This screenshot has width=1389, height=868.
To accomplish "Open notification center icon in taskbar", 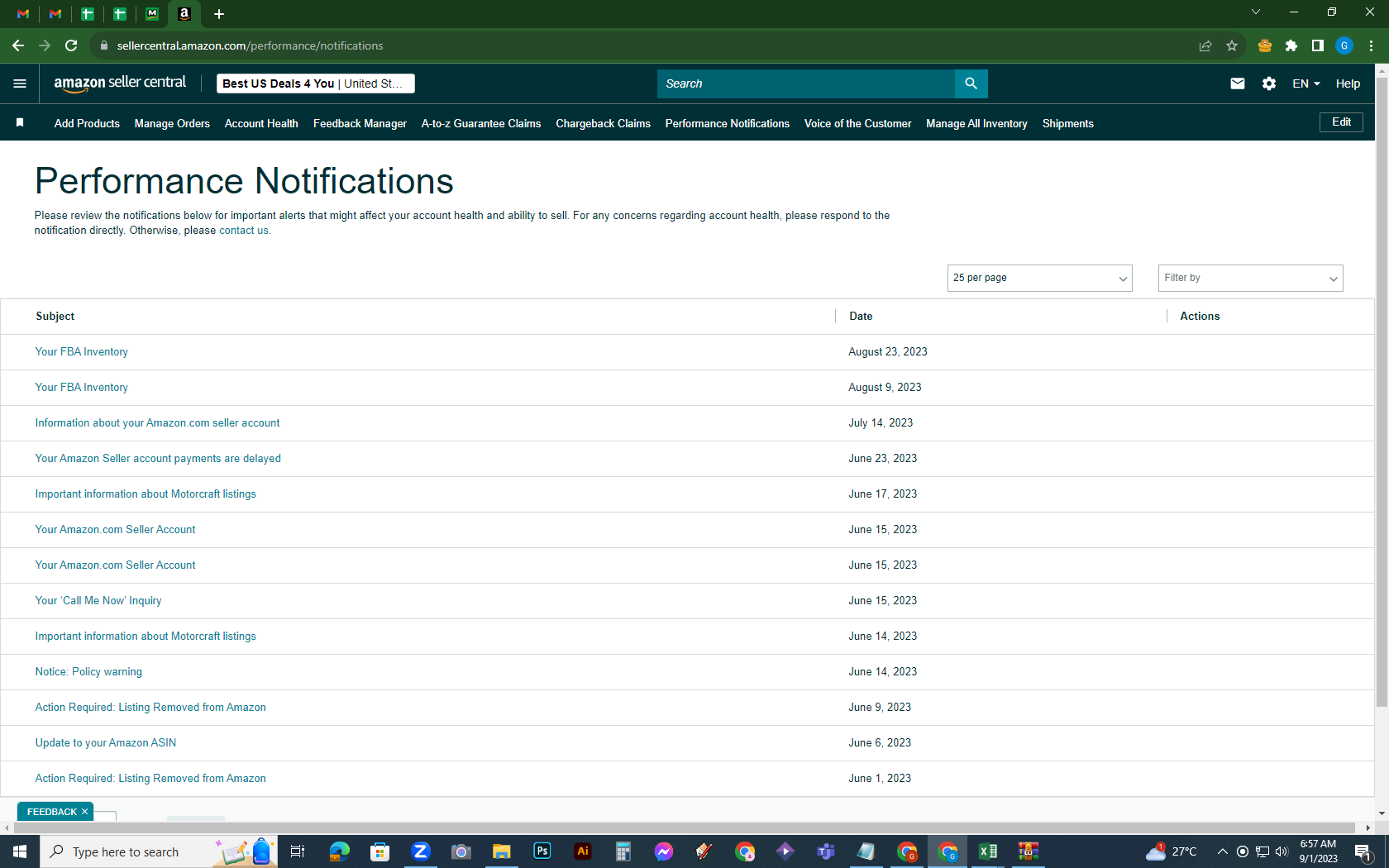I will coord(1363,851).
